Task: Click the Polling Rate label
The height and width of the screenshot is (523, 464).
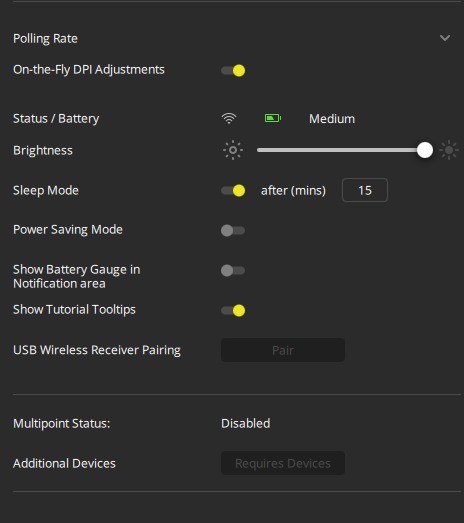Action: click(x=45, y=39)
